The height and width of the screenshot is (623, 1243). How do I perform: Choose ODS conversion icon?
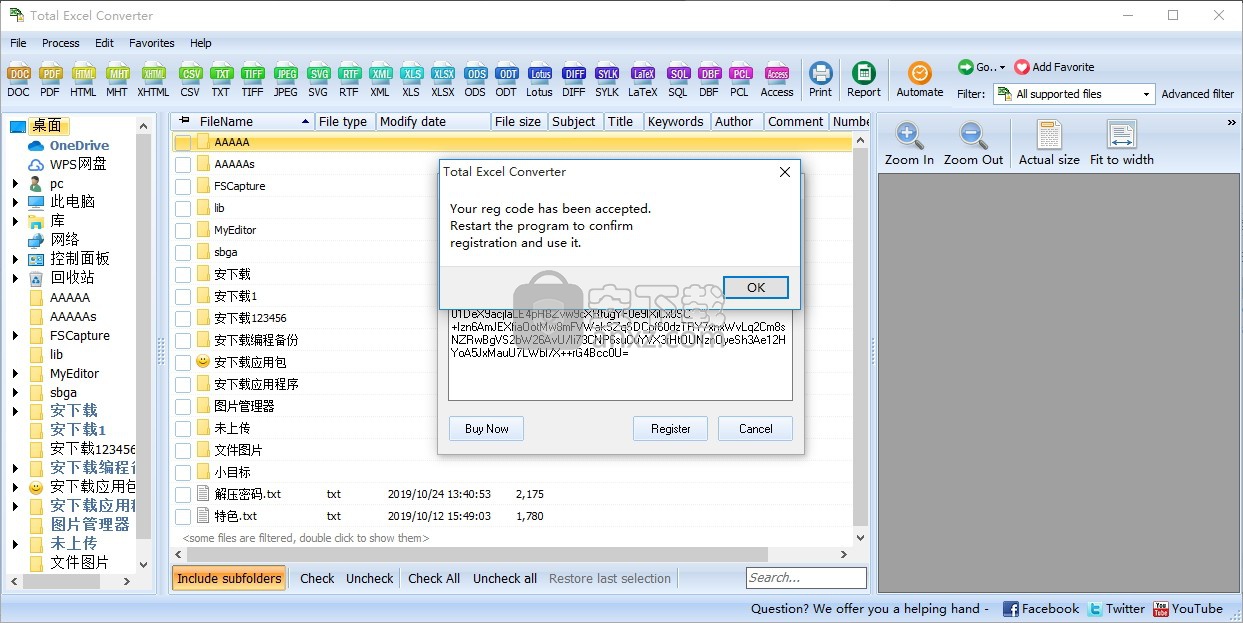475,80
